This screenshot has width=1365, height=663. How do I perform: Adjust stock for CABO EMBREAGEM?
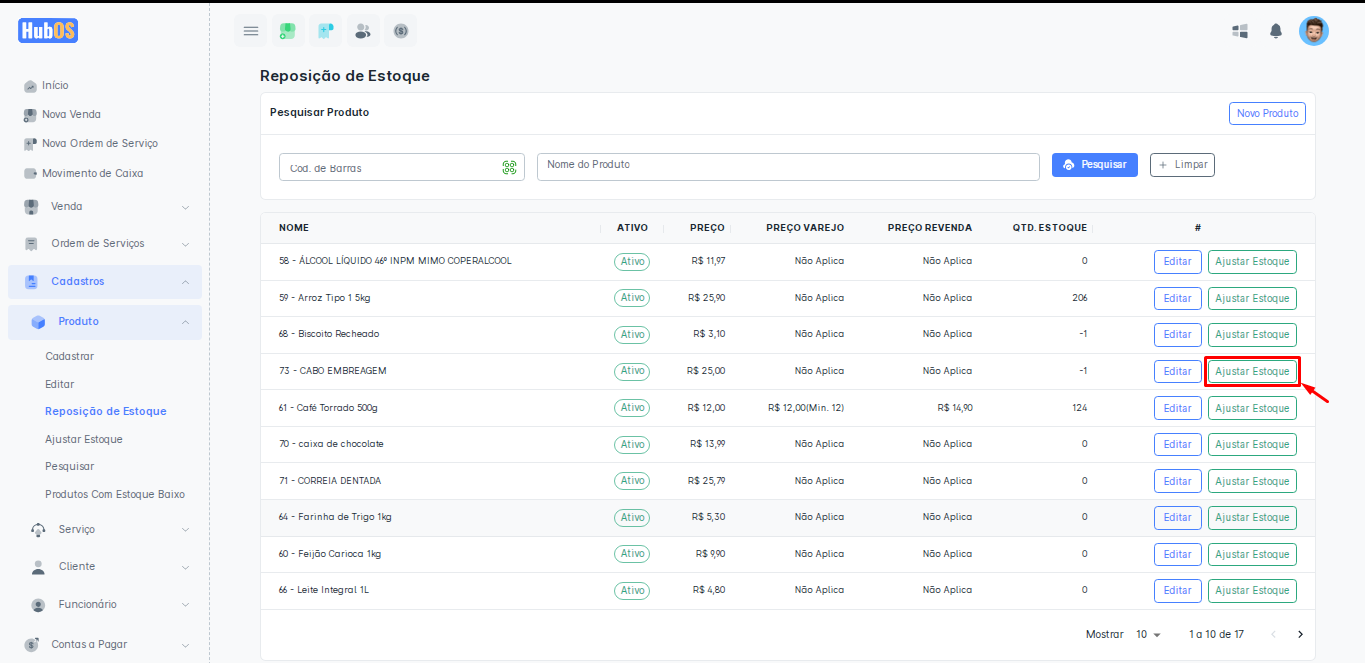[x=1252, y=371]
